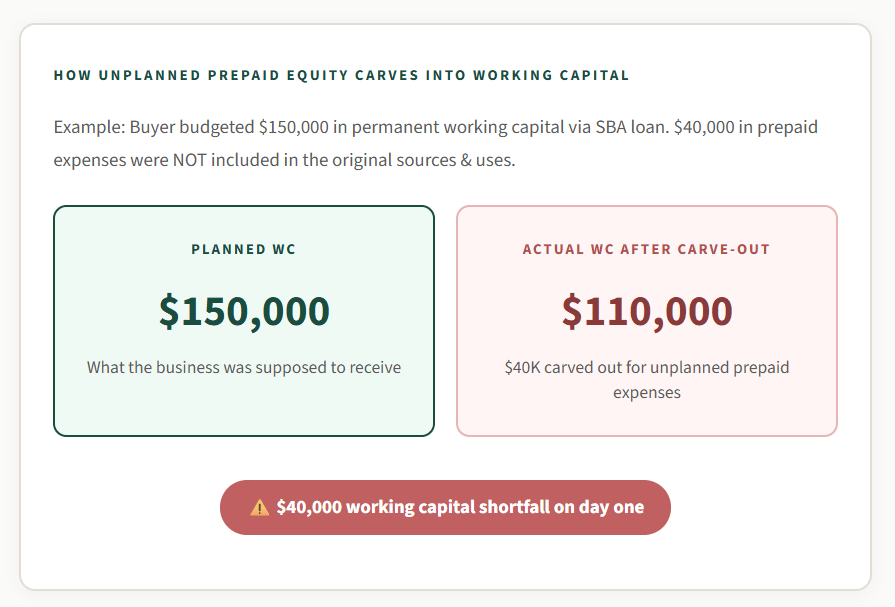Click "What the business was supposed to receive"
Screen dimensions: 895x607
pos(244,367)
